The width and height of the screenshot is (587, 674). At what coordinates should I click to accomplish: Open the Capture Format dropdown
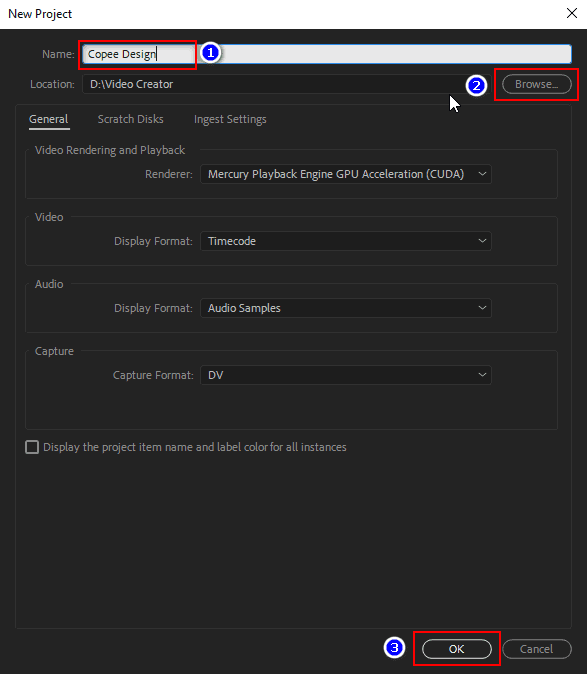tap(345, 375)
